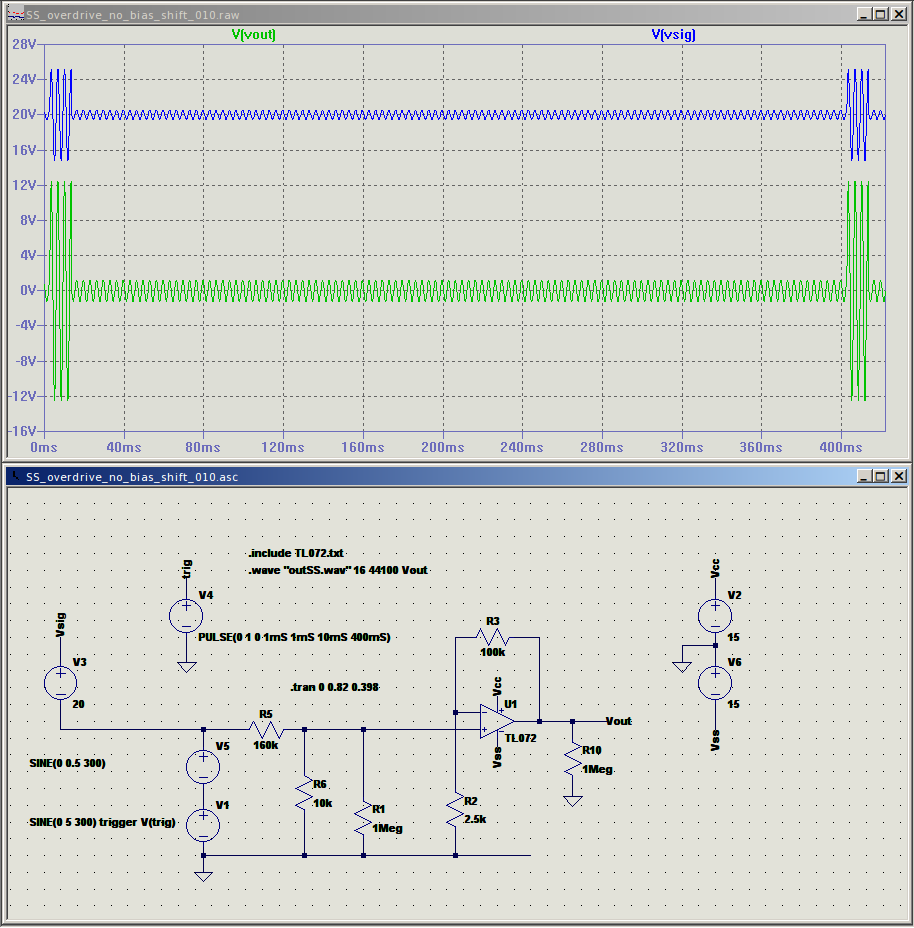Close the .asc schematic window
Screen dimensions: 914x928
click(x=899, y=476)
